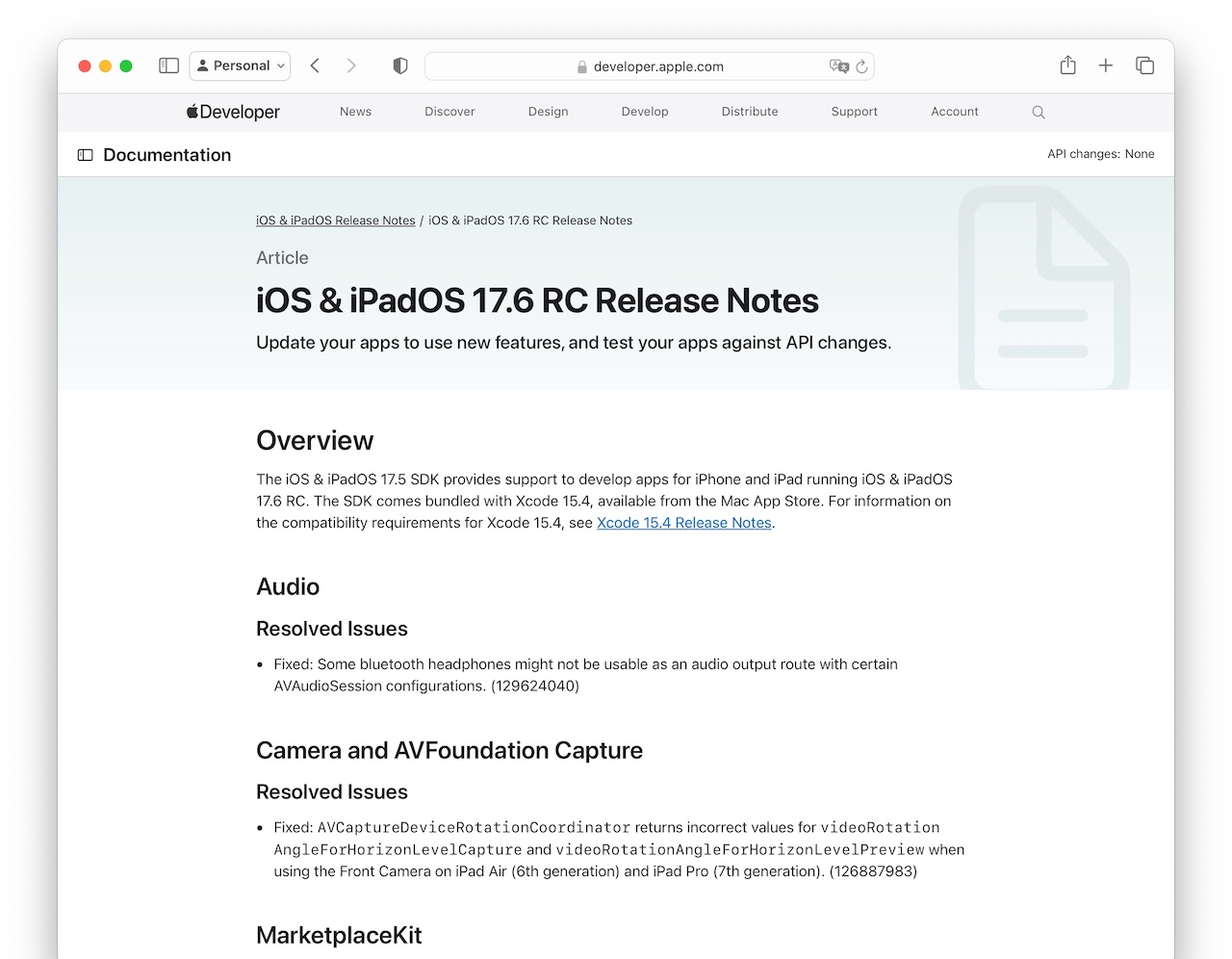Open the Design menu item
The image size is (1232, 959).
(548, 112)
